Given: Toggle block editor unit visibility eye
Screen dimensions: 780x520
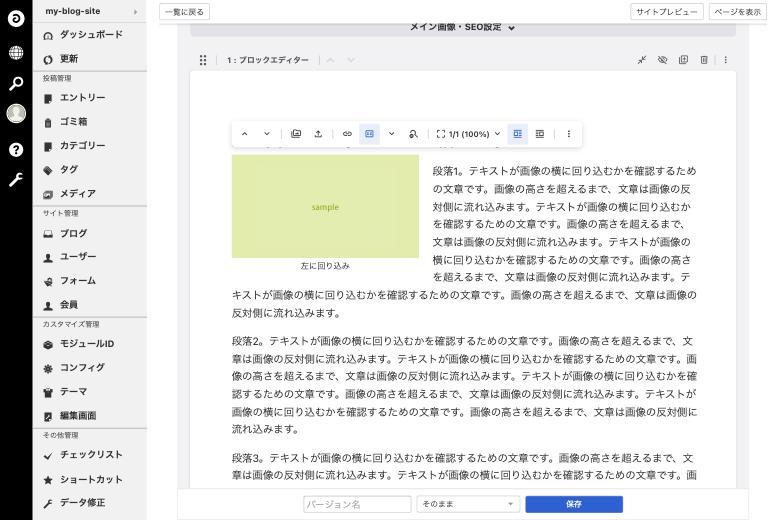Looking at the screenshot, I should tap(662, 60).
